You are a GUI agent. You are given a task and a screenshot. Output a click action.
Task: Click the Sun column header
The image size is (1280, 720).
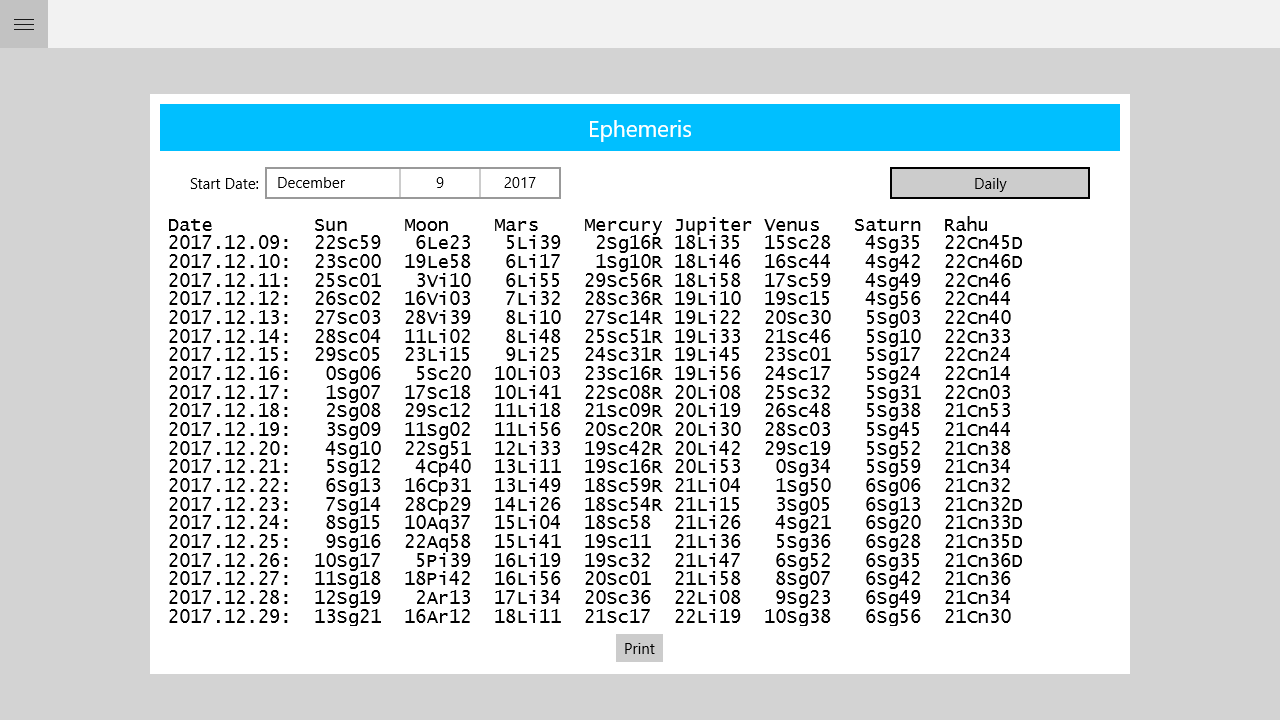pyautogui.click(x=331, y=225)
